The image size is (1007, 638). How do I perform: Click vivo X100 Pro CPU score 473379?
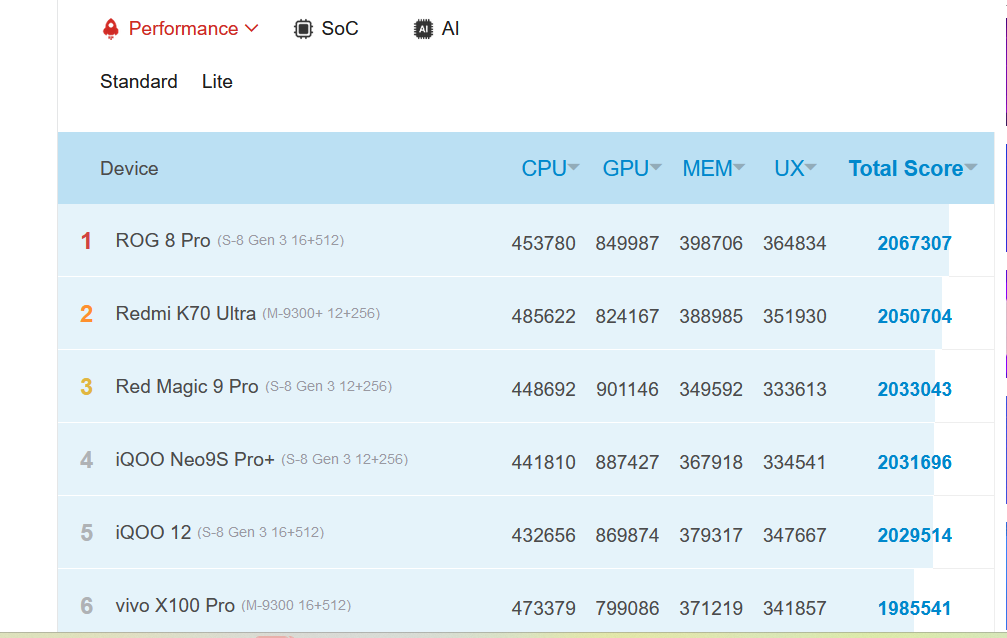(x=543, y=608)
